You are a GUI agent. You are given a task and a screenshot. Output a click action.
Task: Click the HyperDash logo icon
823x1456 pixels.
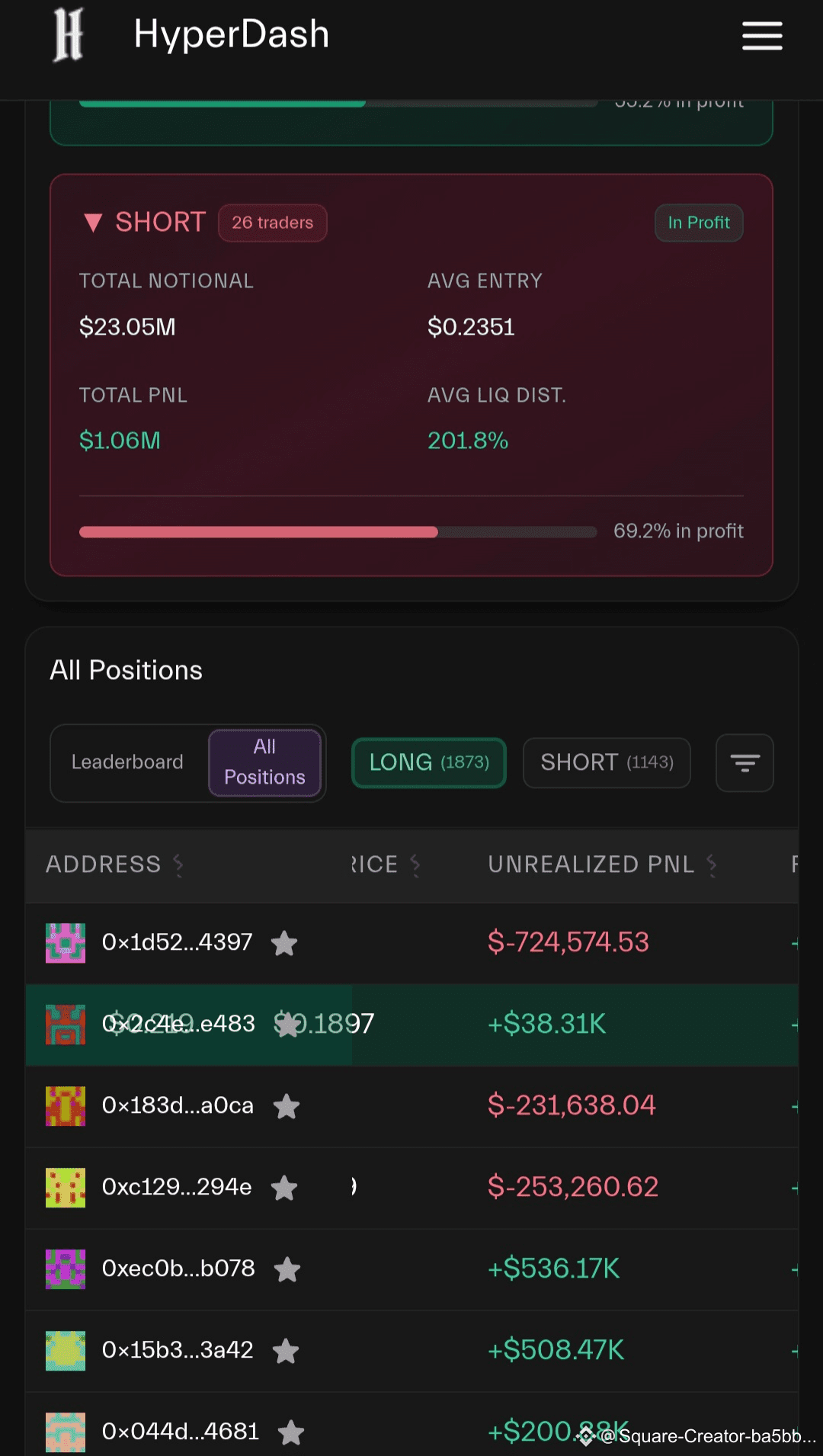pos(68,35)
